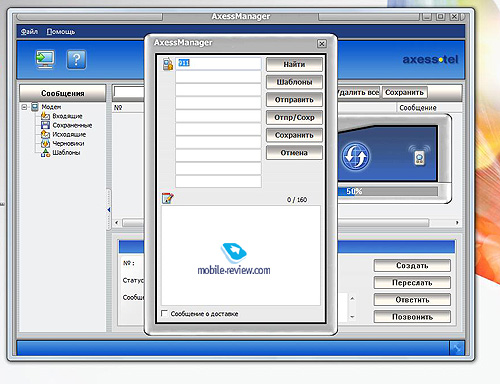Select Входящие in the message tree

pyautogui.click(x=67, y=116)
